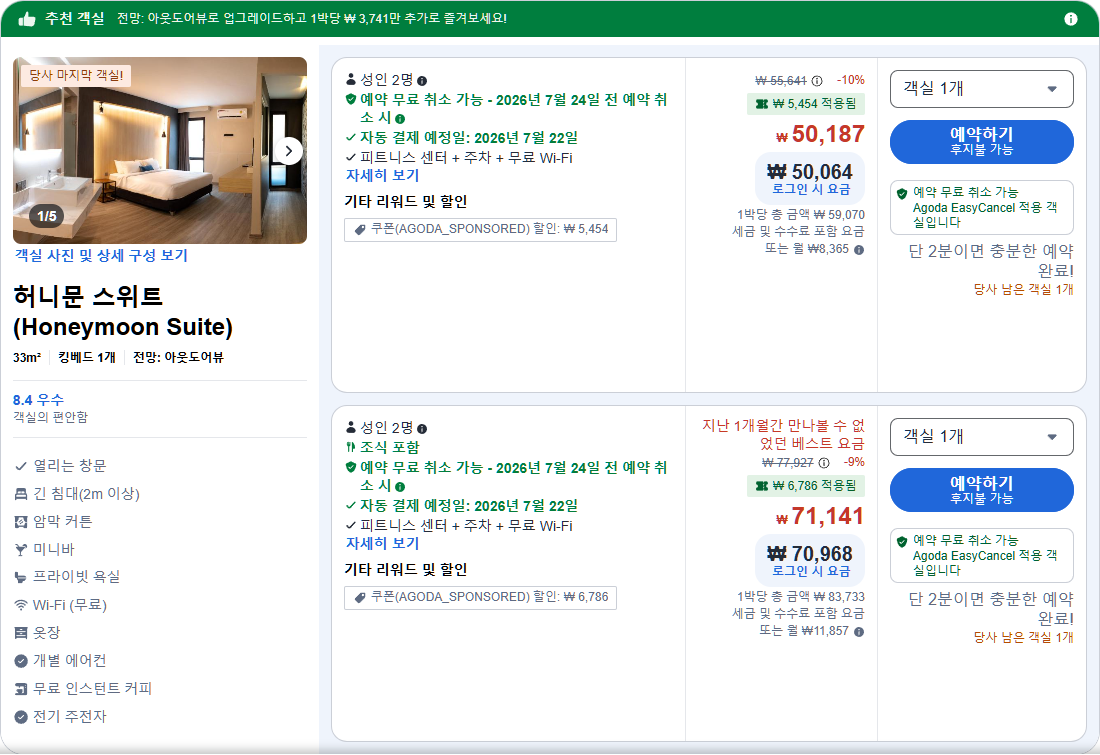Click the 미니바 cocktail icon

point(21,549)
